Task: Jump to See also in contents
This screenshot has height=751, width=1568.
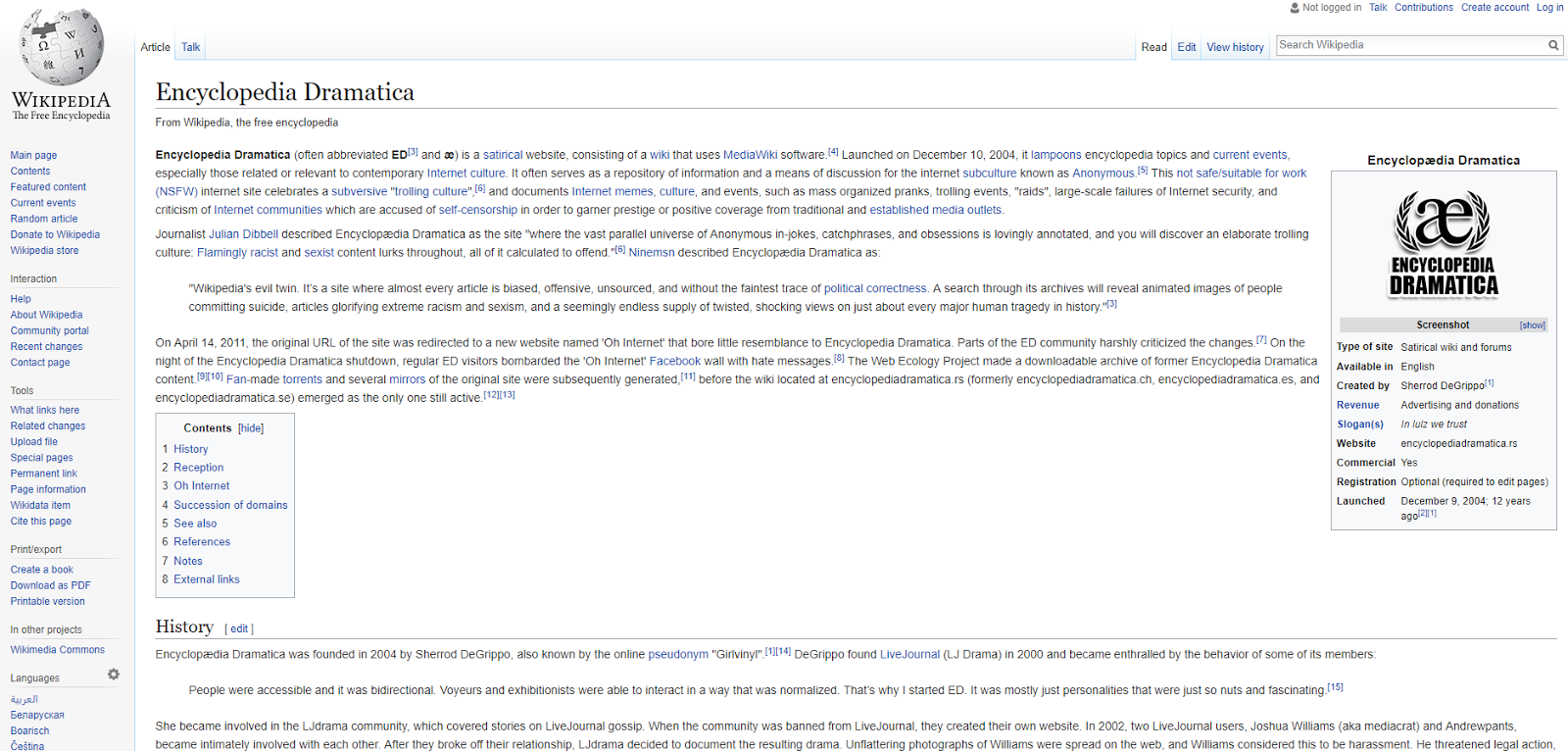Action: tap(196, 524)
